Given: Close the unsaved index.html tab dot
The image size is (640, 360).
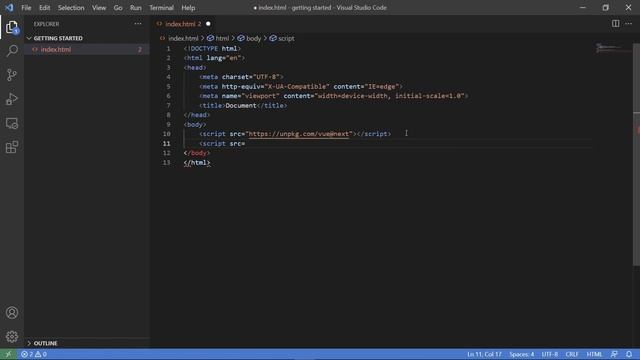Looking at the screenshot, I should 208,24.
